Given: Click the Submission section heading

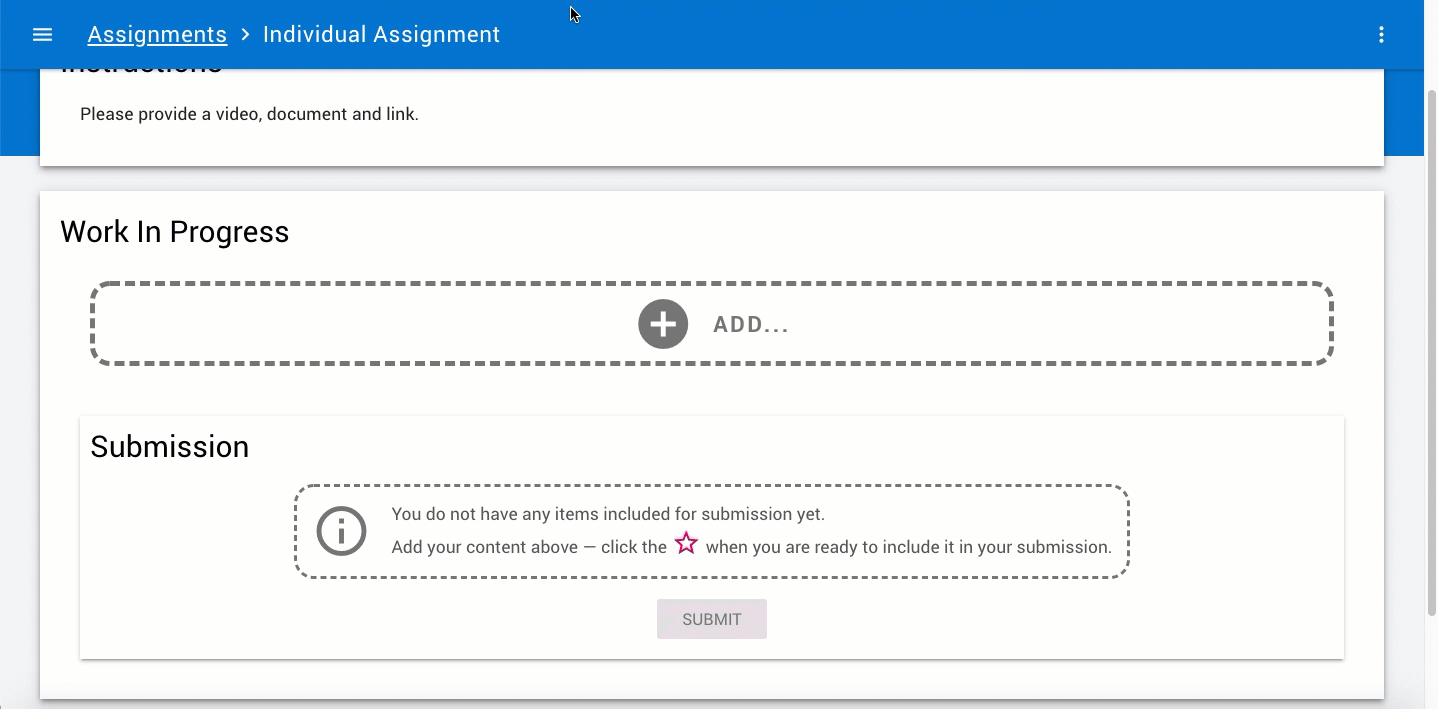Looking at the screenshot, I should point(169,447).
